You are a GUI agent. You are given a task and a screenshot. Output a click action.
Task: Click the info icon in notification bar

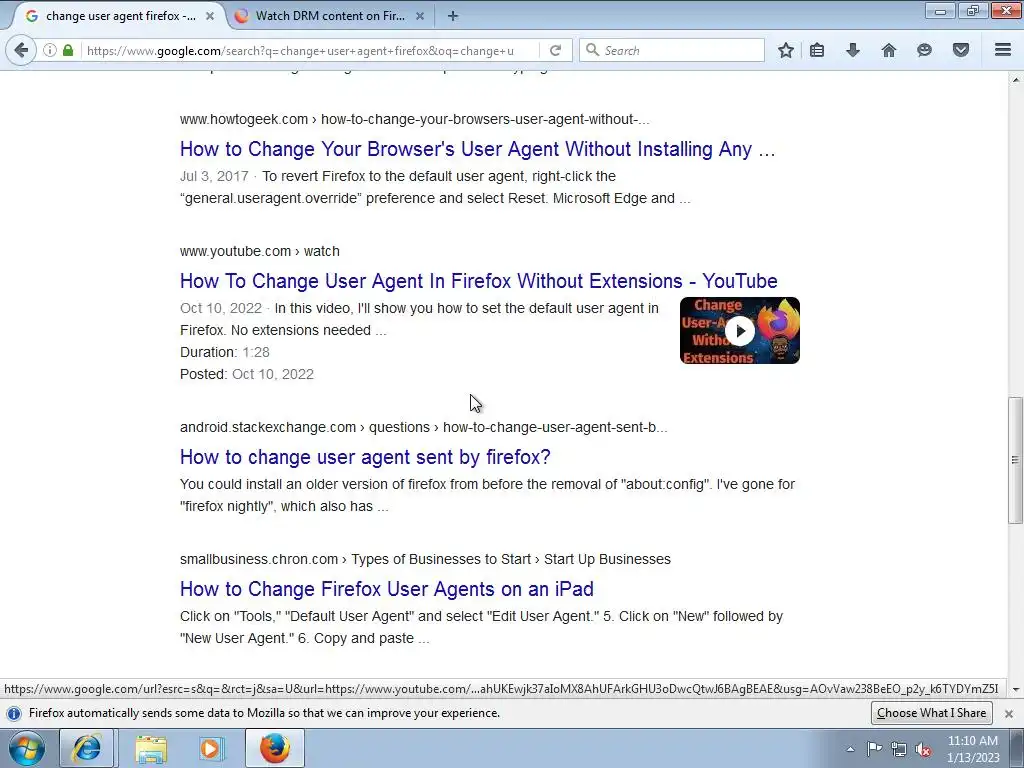(14, 713)
